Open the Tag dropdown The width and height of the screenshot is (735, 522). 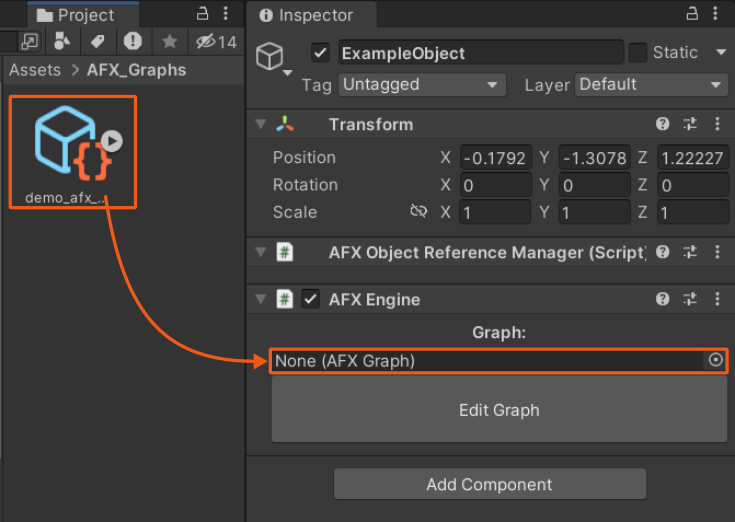point(421,85)
